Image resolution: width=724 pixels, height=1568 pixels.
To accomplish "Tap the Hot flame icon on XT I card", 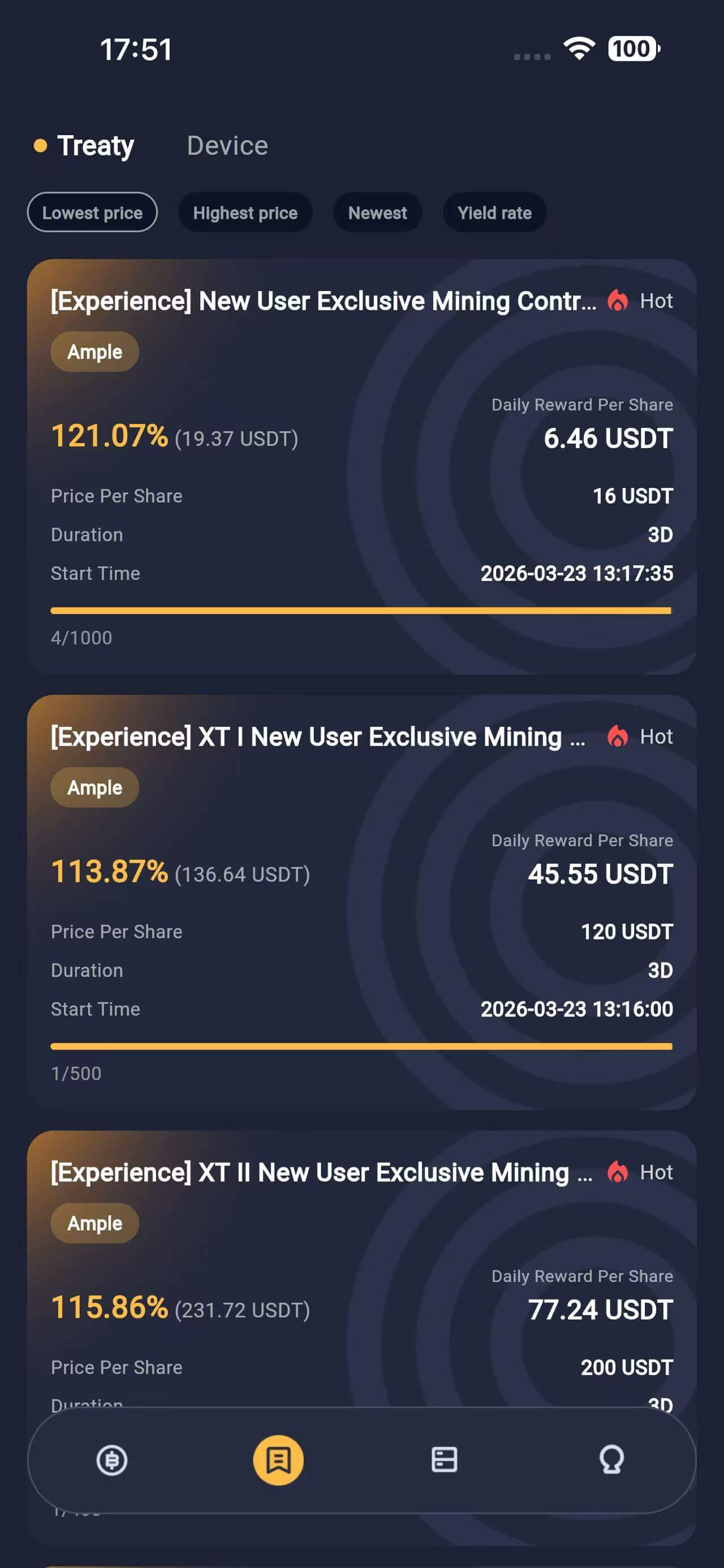I will [618, 737].
